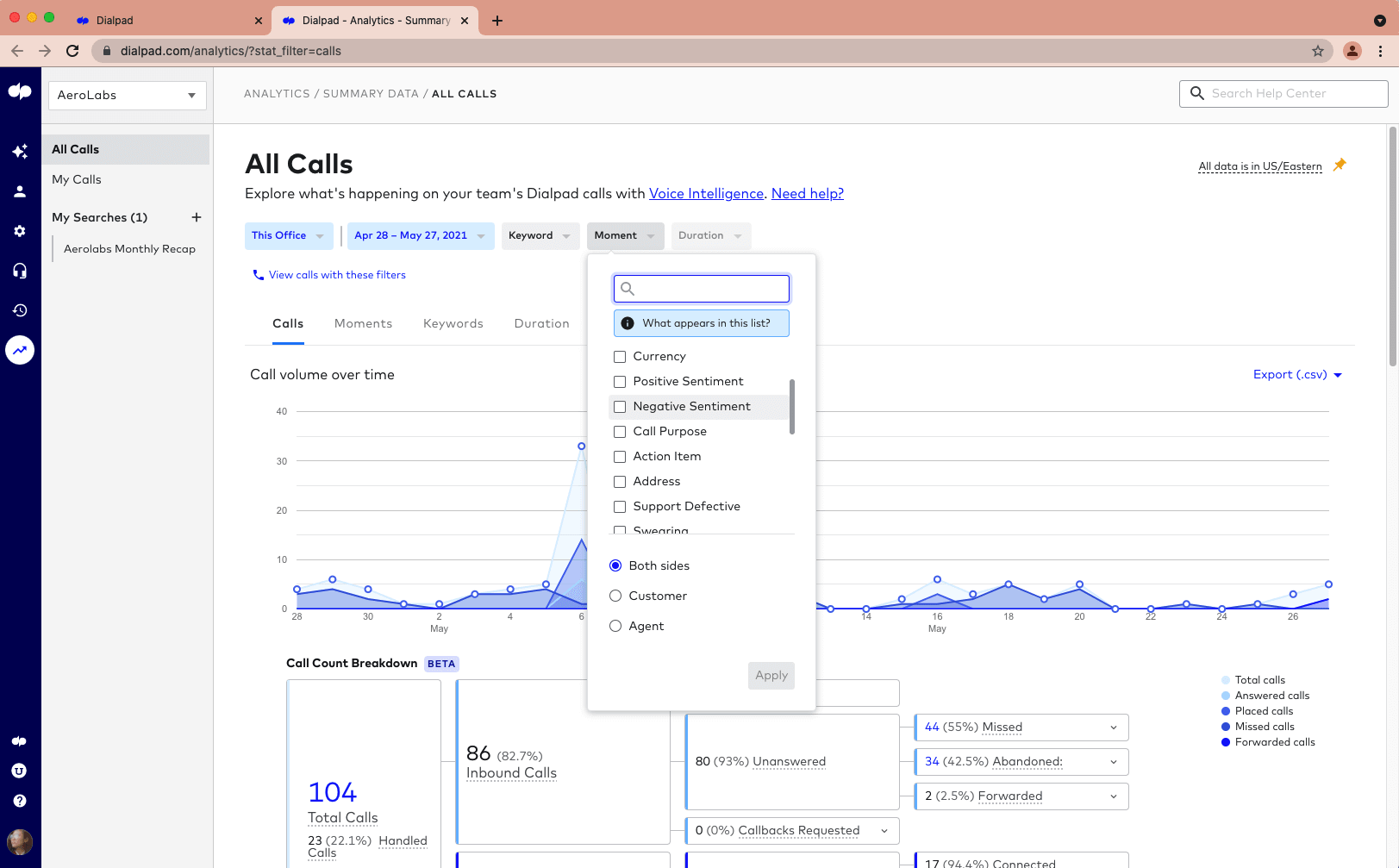The image size is (1399, 868).
Task: Open the Voice Intelligence sparkle icon
Action: [20, 151]
